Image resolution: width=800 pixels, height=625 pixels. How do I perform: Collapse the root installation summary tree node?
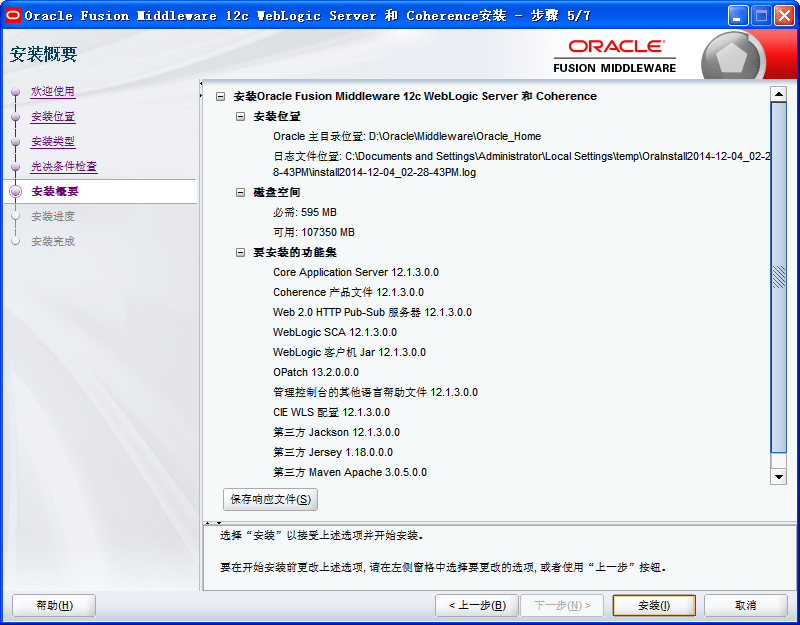[x=220, y=96]
